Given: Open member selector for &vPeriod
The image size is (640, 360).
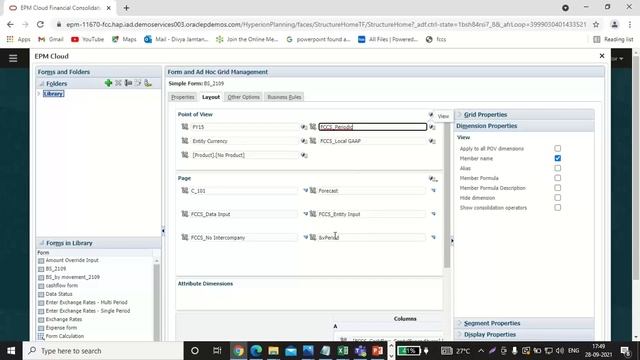Looking at the screenshot, I should coord(313,237).
